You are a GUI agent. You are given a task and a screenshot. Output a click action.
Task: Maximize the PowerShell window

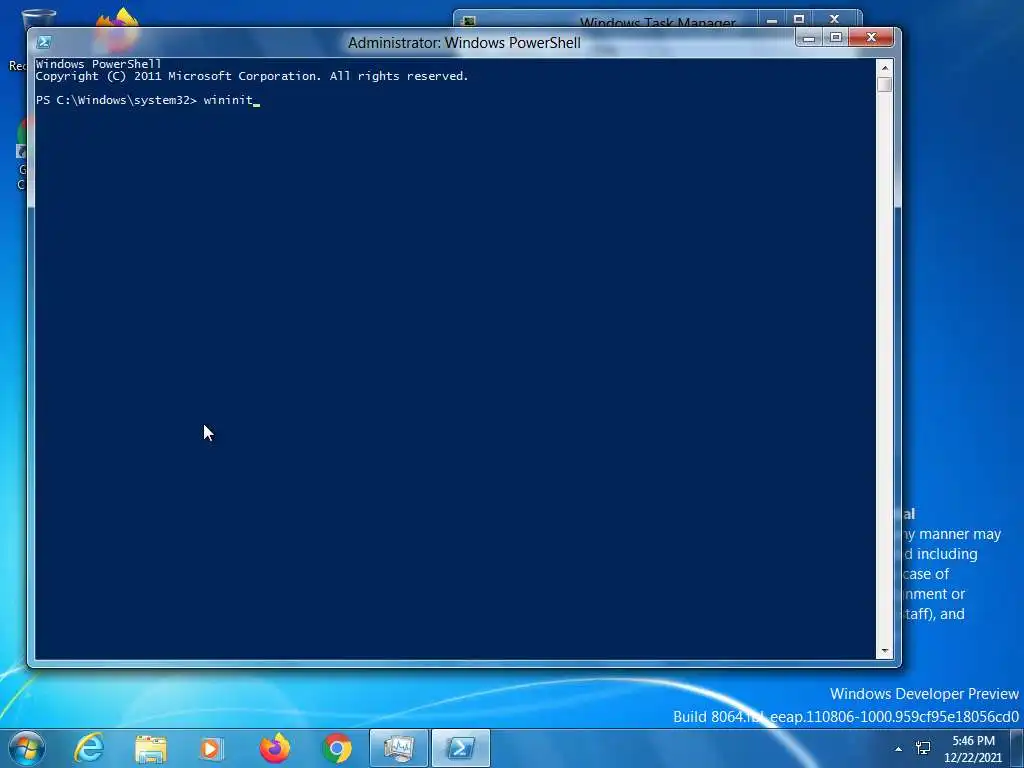tap(835, 39)
